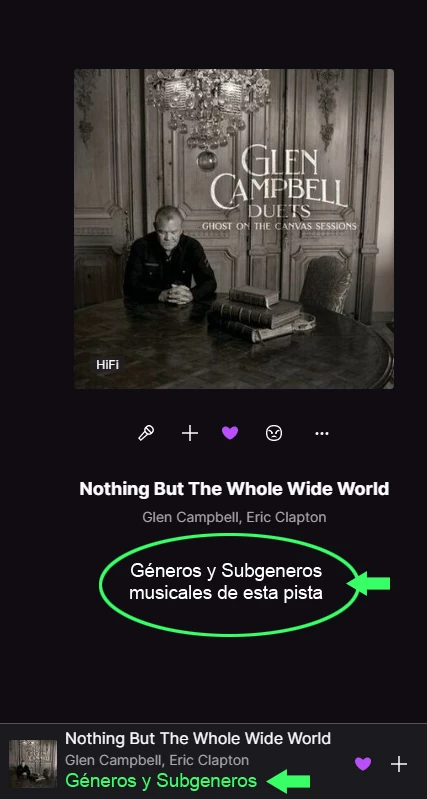Open lyrics with the microphone icon
The image size is (427, 799).
click(146, 433)
